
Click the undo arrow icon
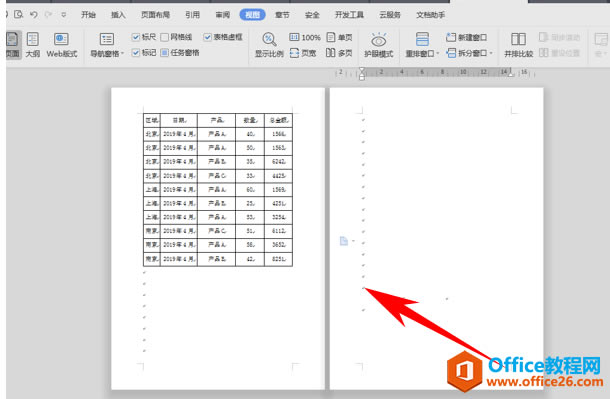click(x=34, y=15)
